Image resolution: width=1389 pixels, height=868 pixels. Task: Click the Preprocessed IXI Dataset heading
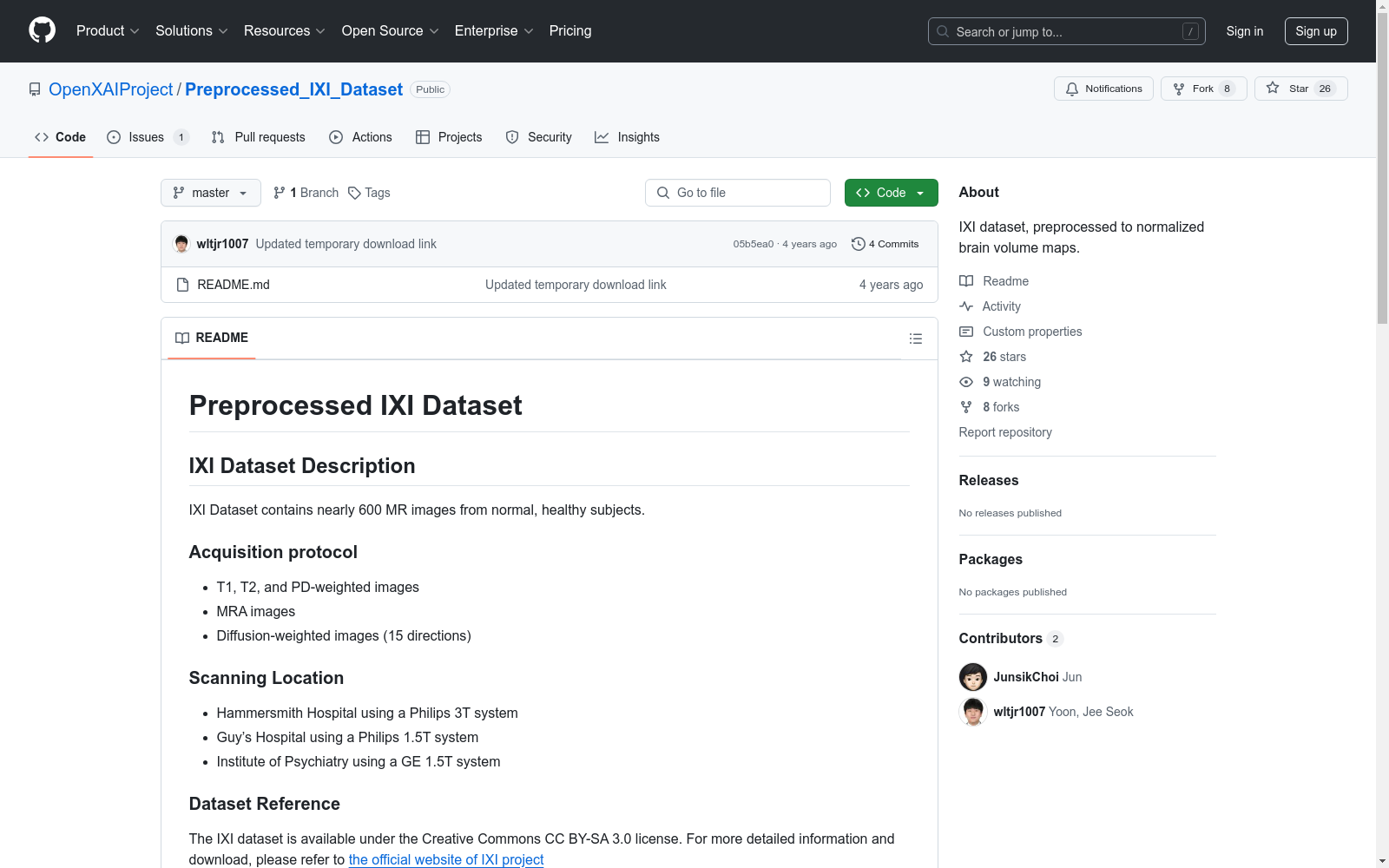(356, 405)
